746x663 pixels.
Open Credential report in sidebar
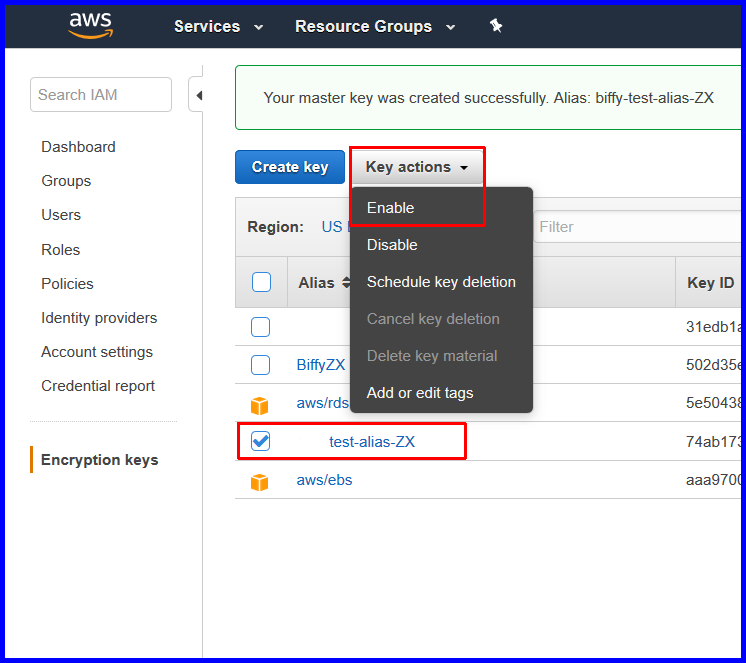(98, 386)
